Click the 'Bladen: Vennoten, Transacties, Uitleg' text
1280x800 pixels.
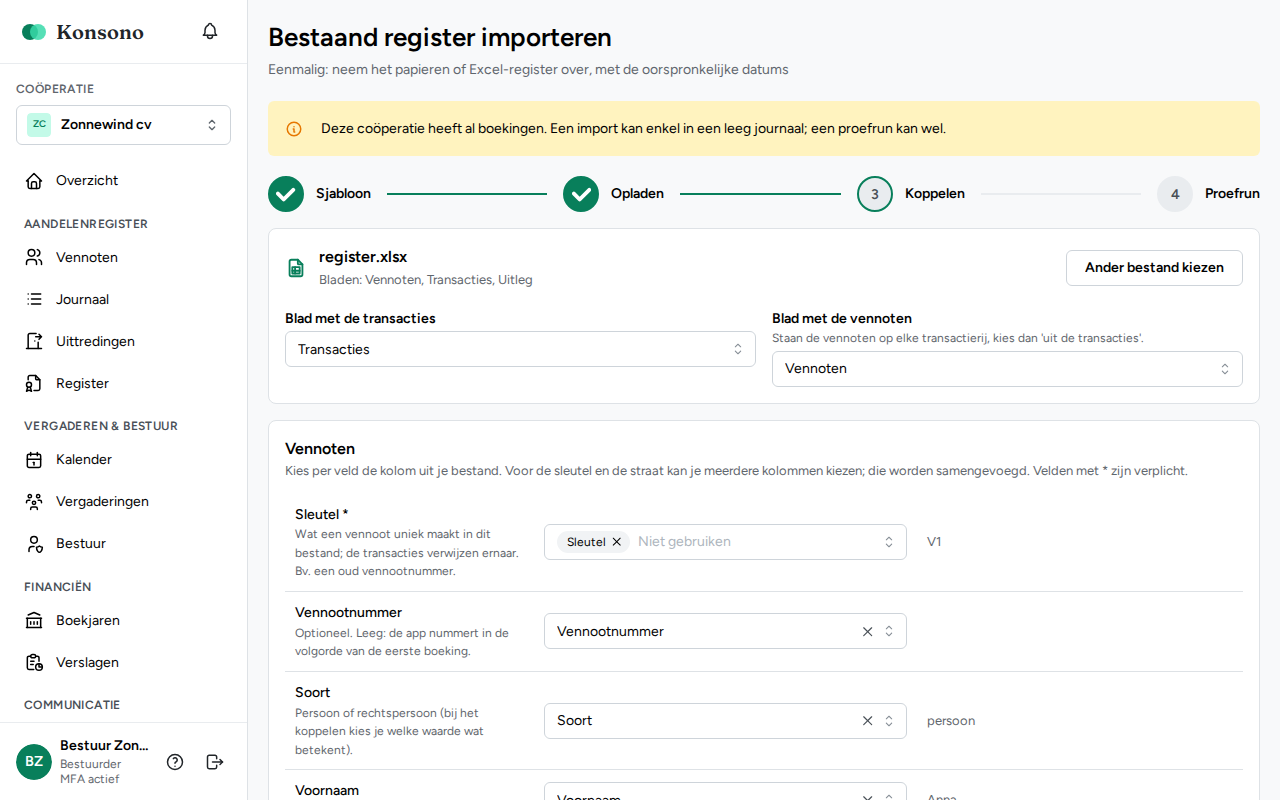pos(426,280)
